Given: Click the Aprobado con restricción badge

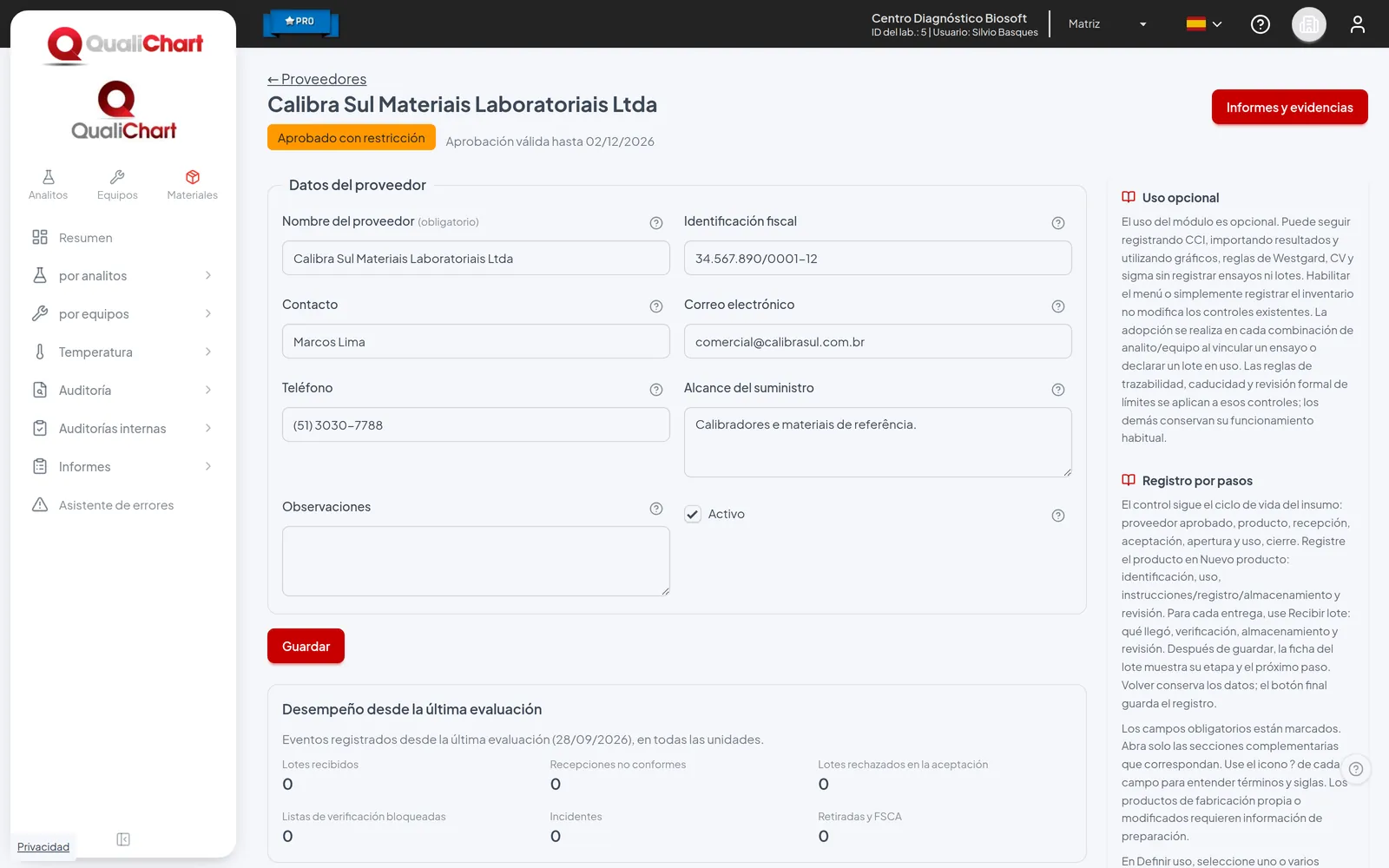Looking at the screenshot, I should point(352,137).
